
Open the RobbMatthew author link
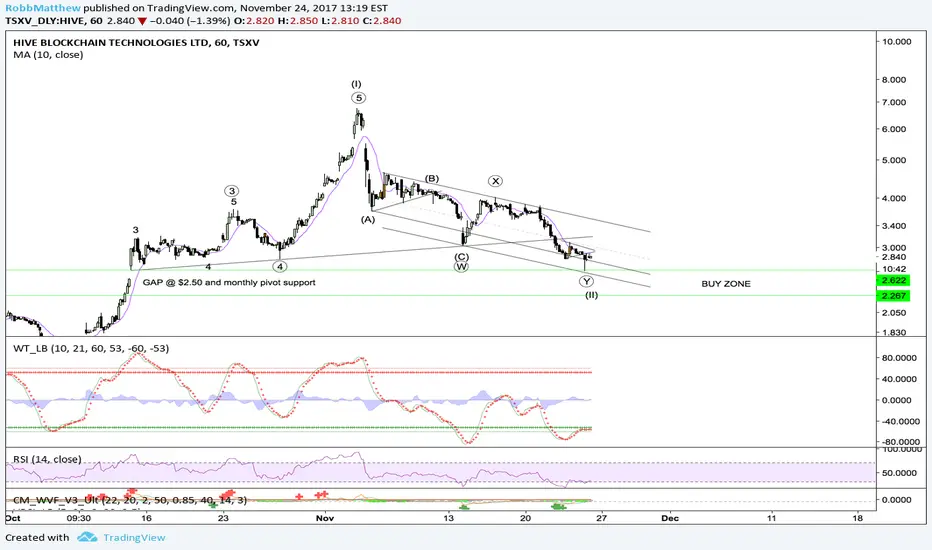(43, 8)
